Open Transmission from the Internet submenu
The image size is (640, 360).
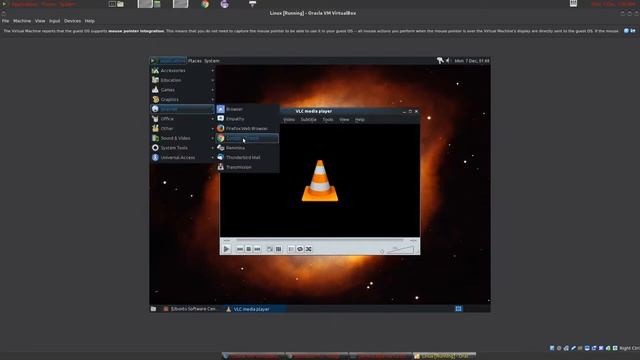pyautogui.click(x=247, y=167)
